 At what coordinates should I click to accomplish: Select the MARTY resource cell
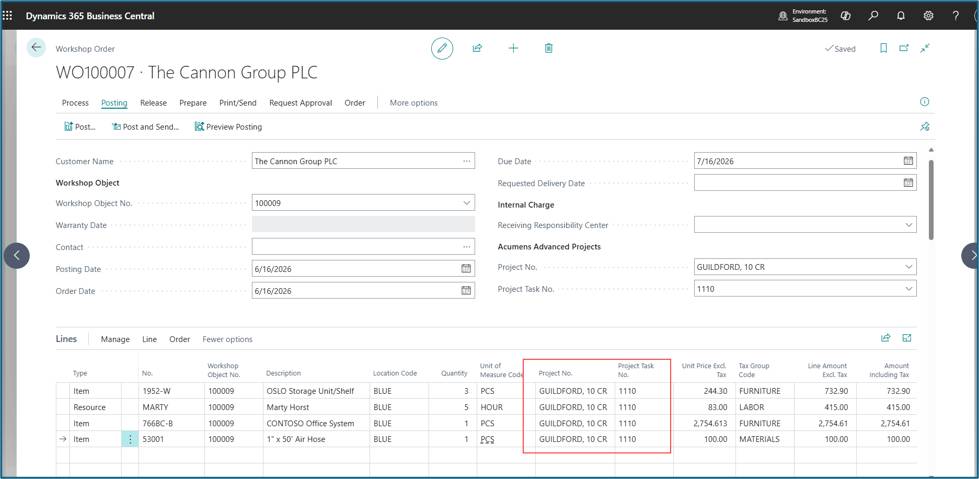point(171,407)
